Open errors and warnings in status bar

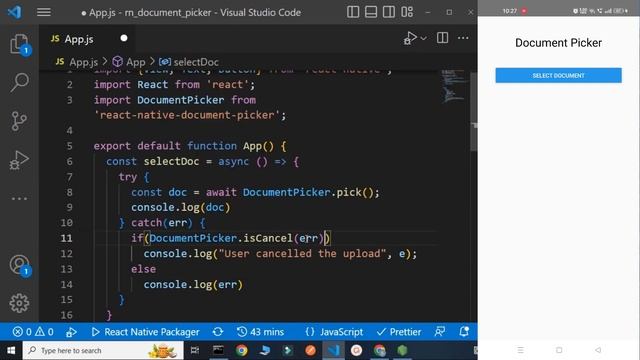33,332
